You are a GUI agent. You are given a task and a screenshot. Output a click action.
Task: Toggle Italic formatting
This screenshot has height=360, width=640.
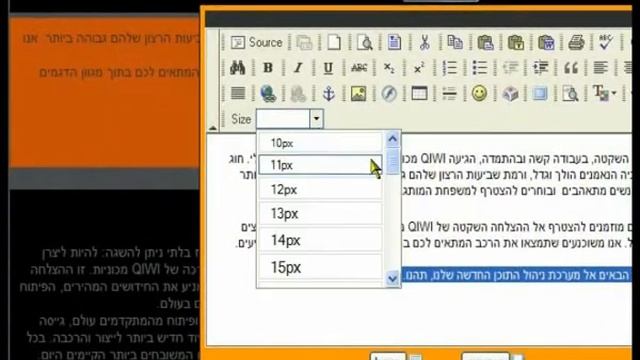[x=298, y=68]
